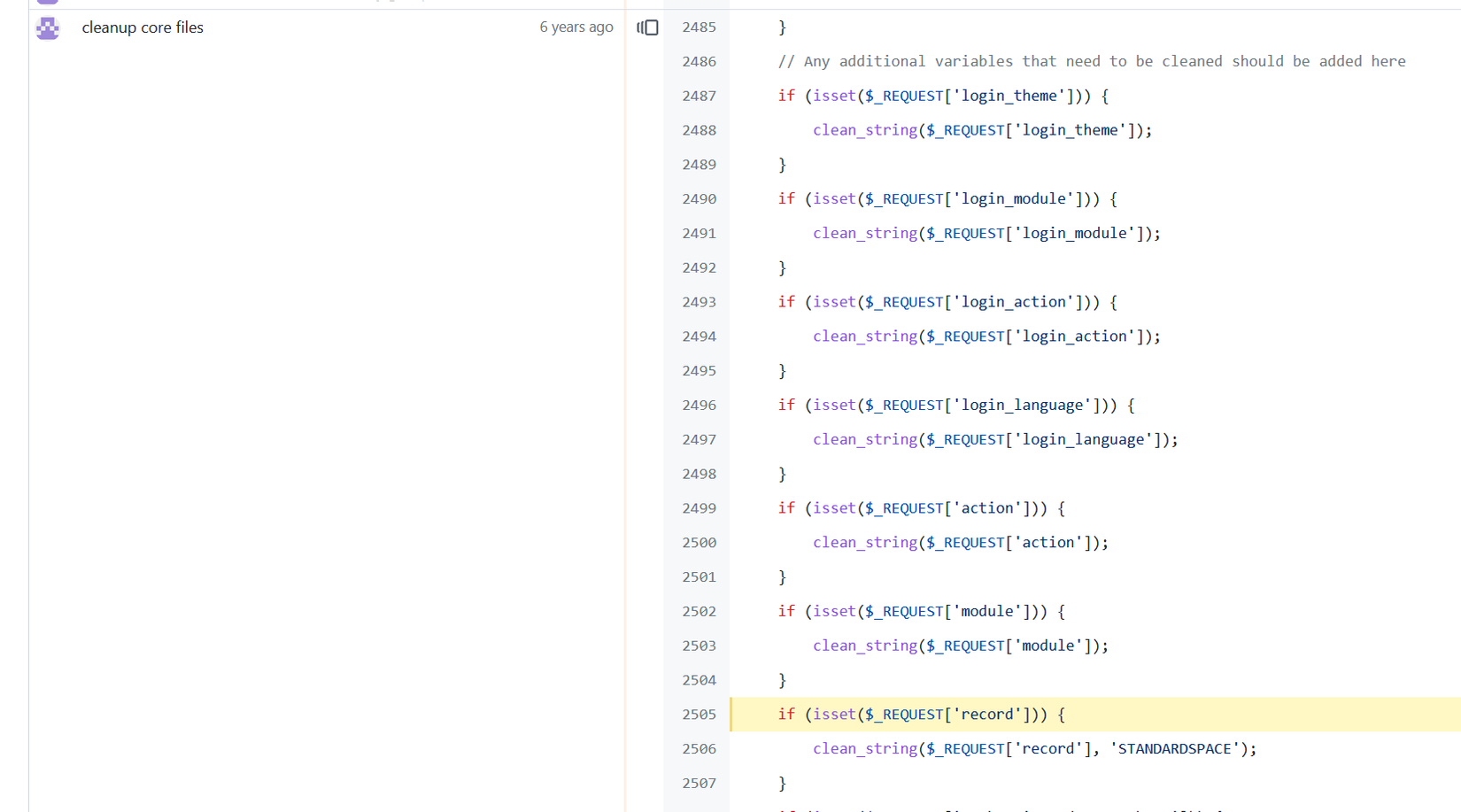Click line number 2502
1461x812 pixels.
click(699, 612)
